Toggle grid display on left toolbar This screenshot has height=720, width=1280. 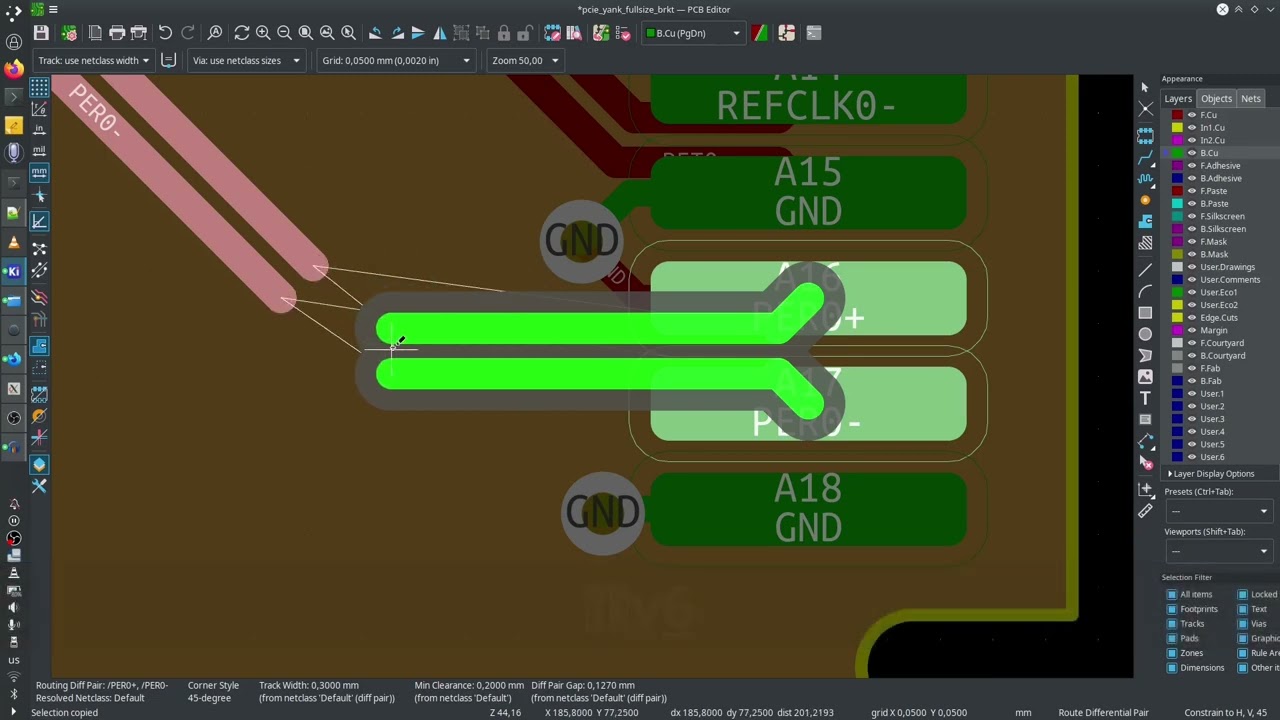point(39,88)
